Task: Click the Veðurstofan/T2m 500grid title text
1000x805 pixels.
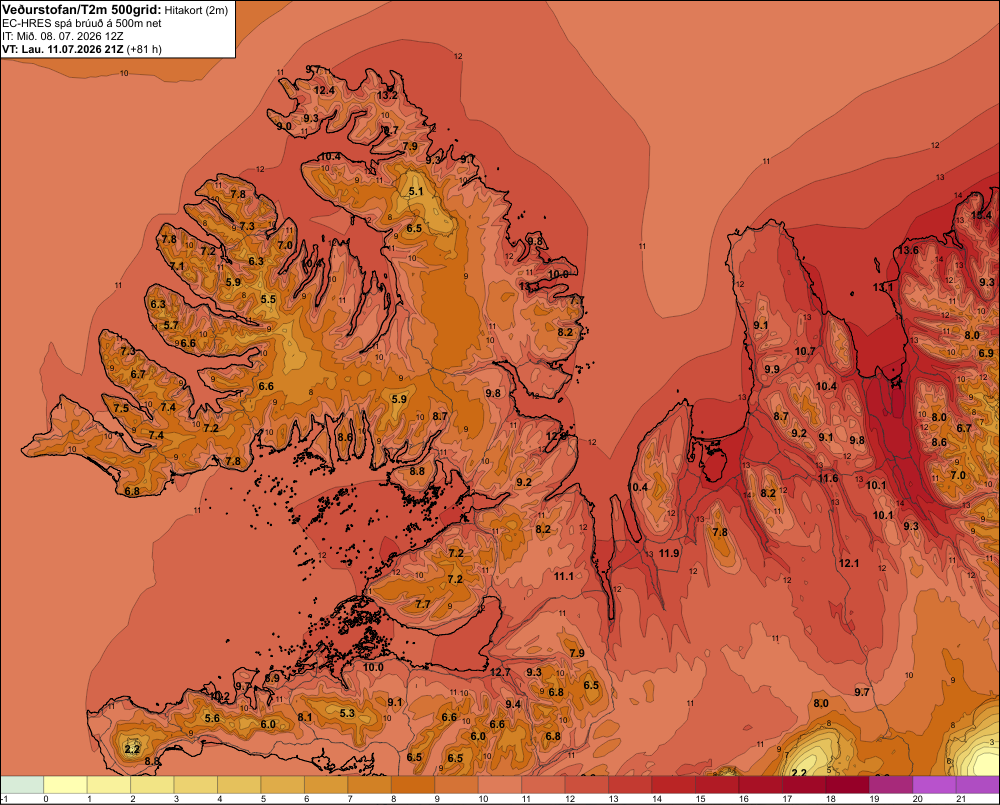Action: [x=81, y=10]
